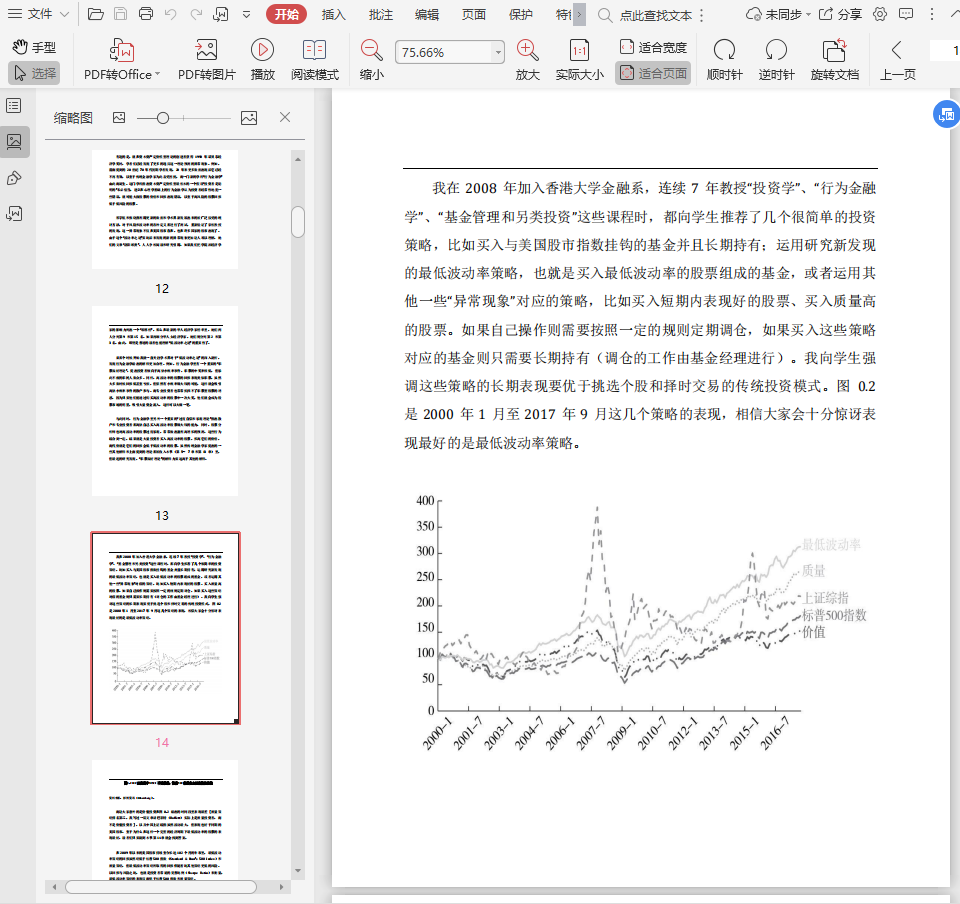Adjust the thumbnail size slider handle
Image resolution: width=960 pixels, height=904 pixels.
[x=163, y=118]
